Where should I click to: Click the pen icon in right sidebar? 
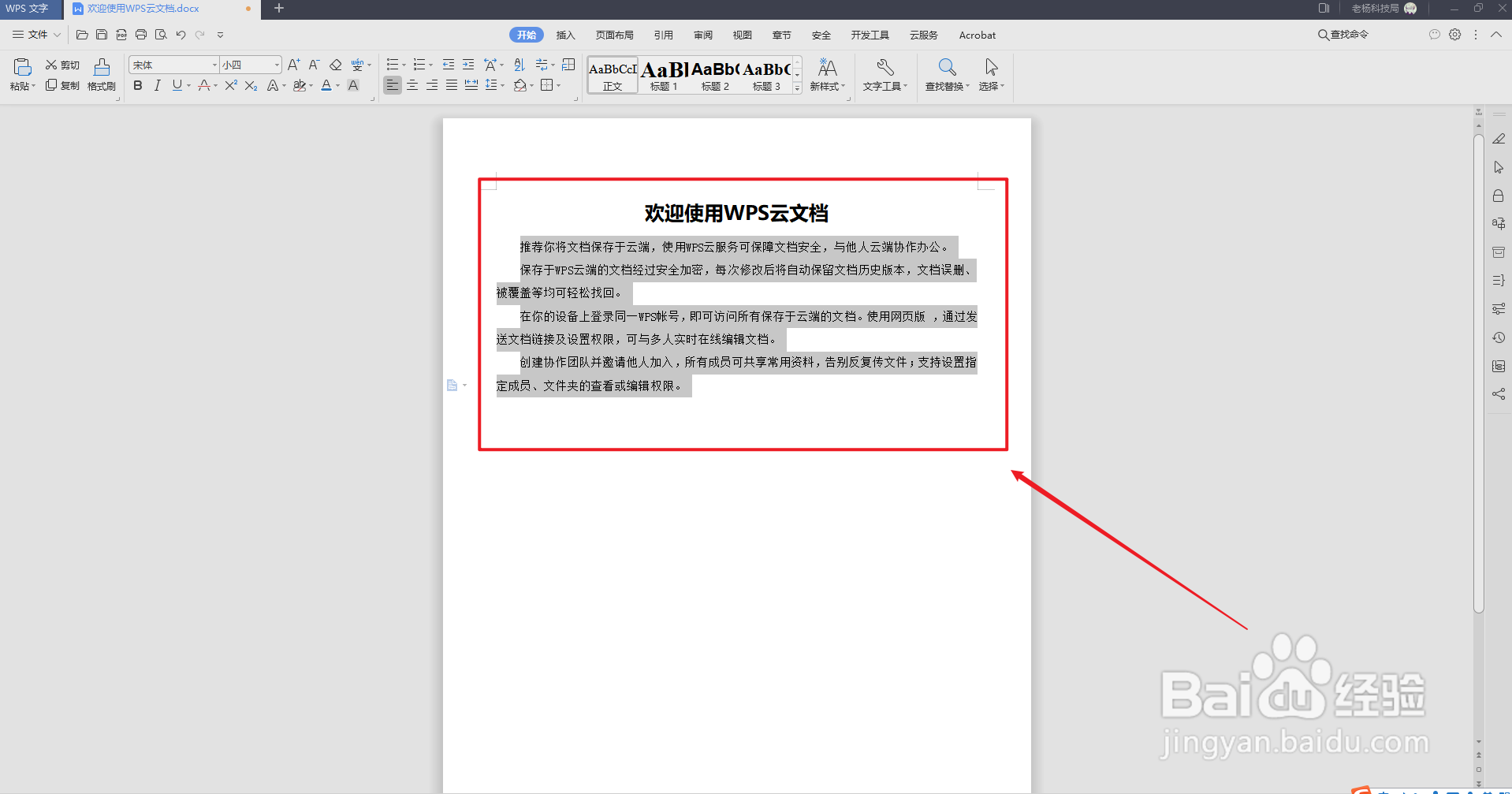(x=1499, y=139)
